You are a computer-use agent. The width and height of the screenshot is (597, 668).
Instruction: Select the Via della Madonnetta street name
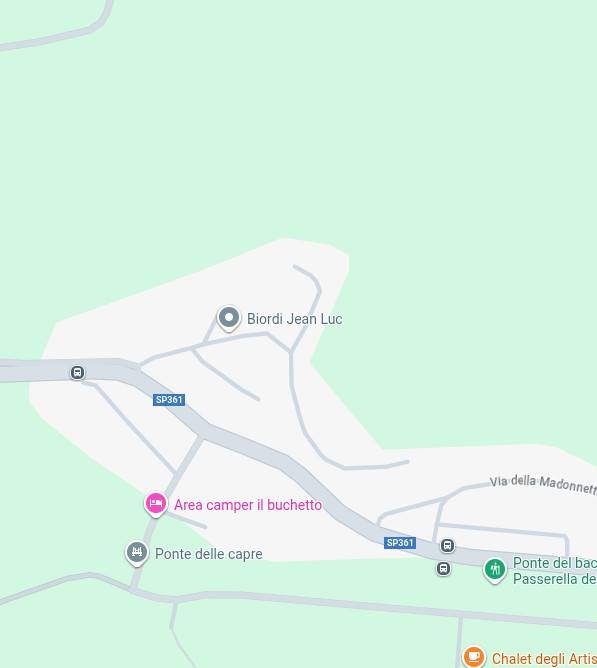click(543, 484)
